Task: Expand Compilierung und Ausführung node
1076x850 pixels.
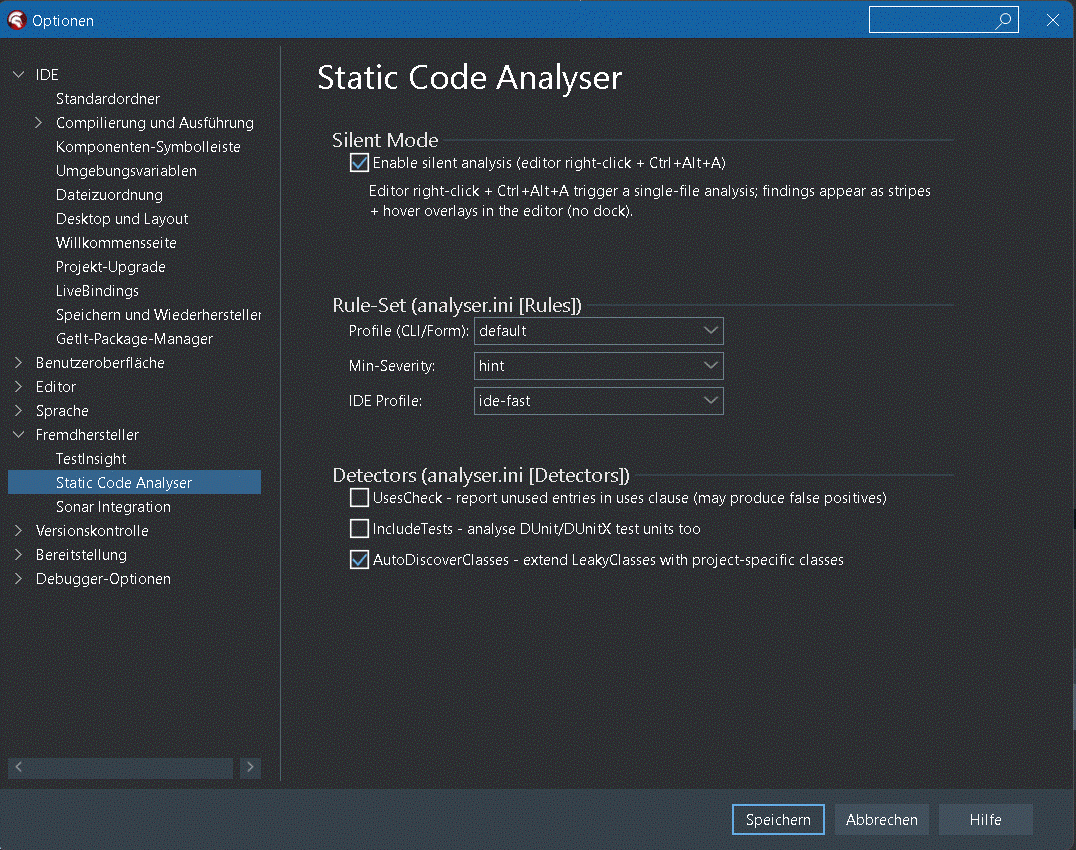Action: point(38,122)
